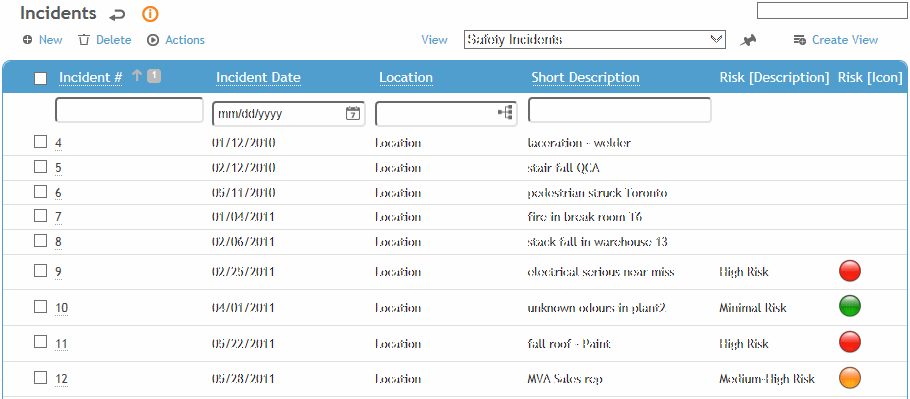The height and width of the screenshot is (399, 910).
Task: Sort by Incident # column header
Action: click(x=91, y=77)
